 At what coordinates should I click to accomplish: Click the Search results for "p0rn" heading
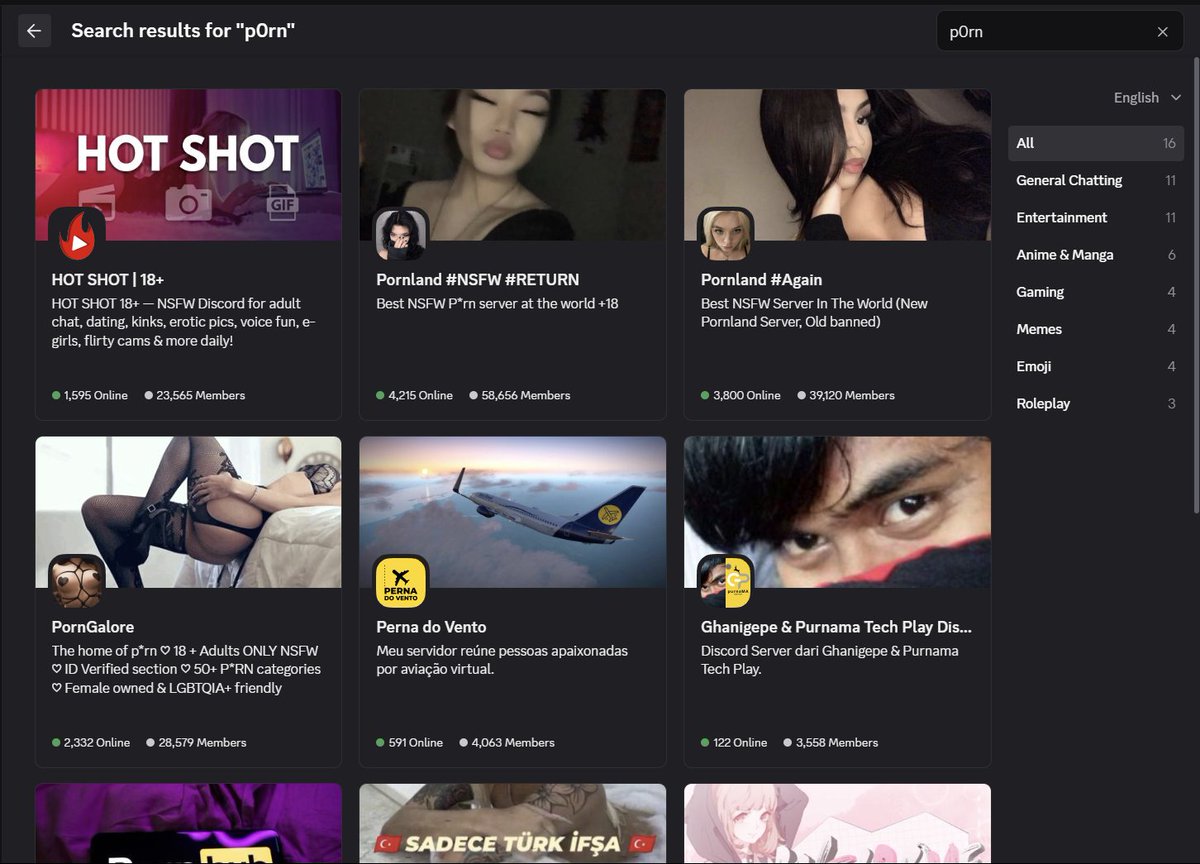point(183,31)
